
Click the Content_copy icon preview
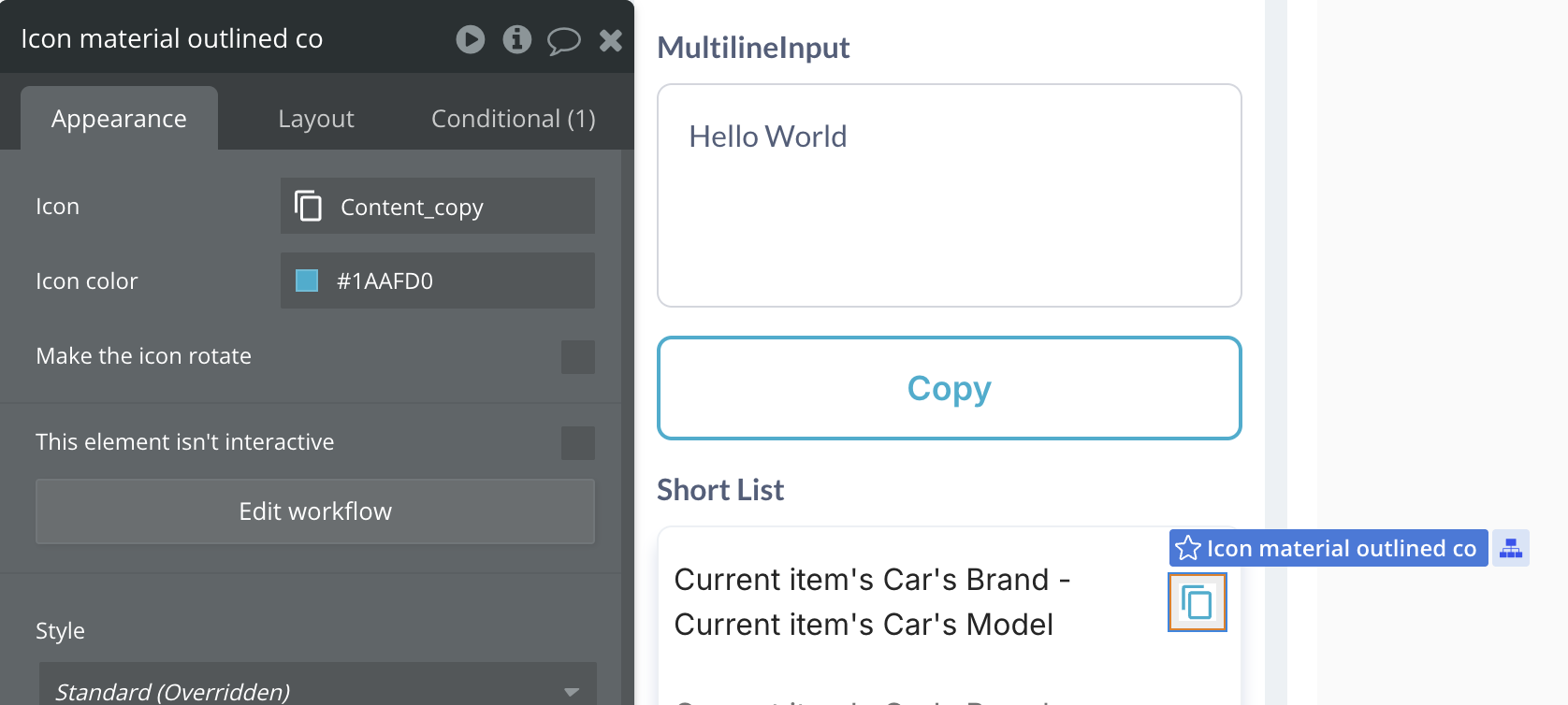click(308, 206)
